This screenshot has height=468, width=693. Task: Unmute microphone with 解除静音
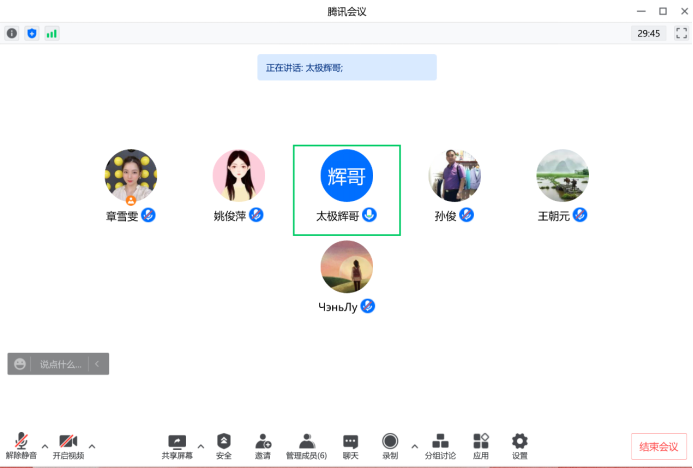21,446
